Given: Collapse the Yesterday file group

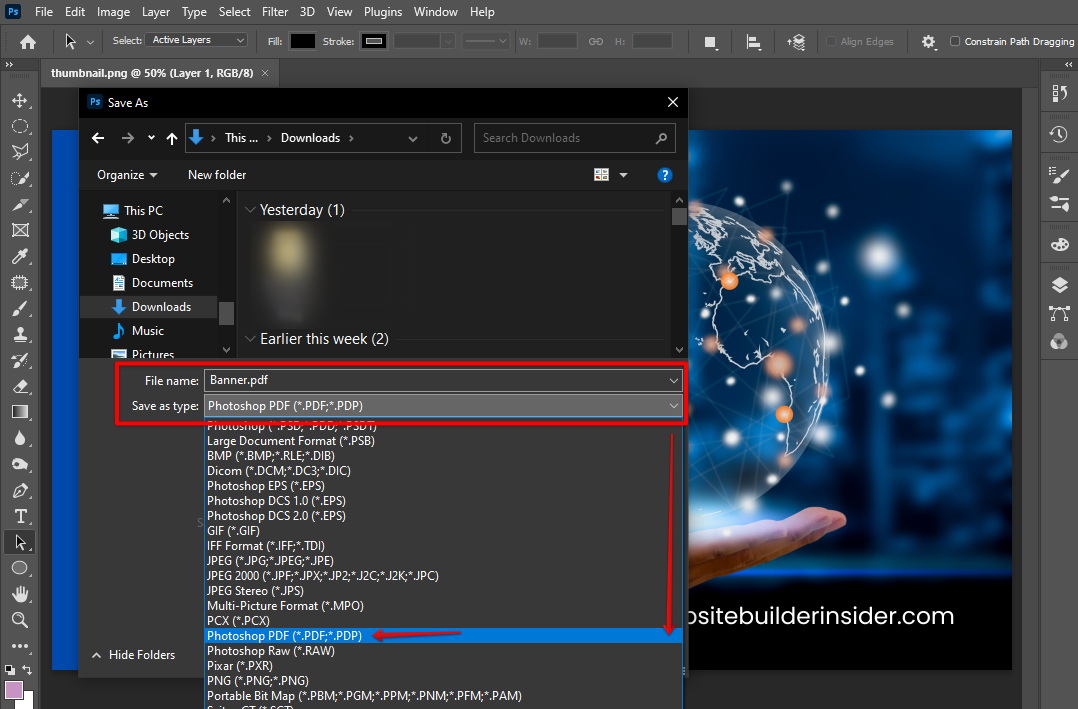Looking at the screenshot, I should [251, 210].
